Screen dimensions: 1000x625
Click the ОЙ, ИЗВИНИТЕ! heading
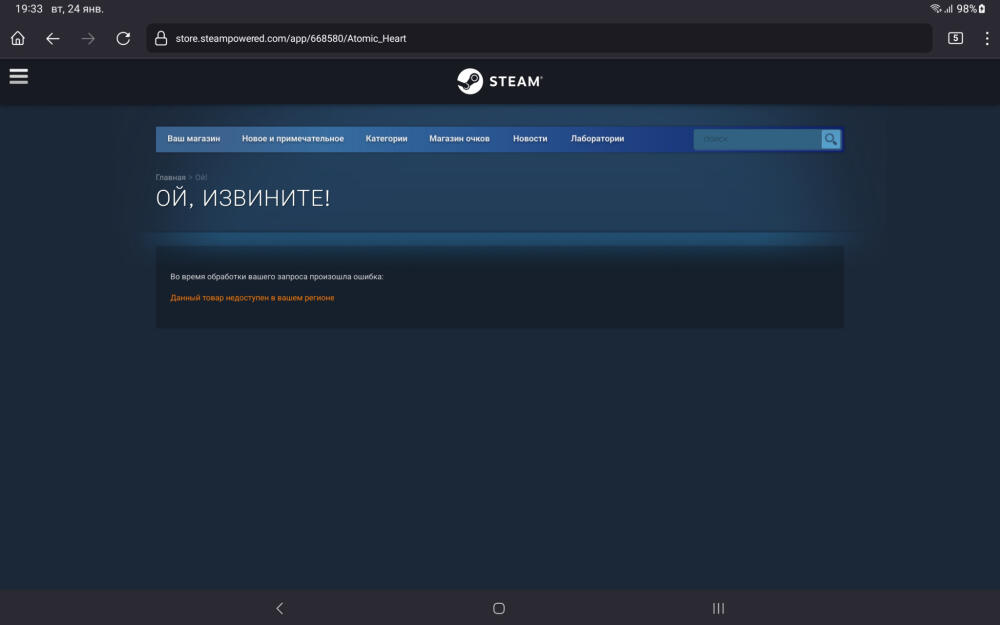243,198
